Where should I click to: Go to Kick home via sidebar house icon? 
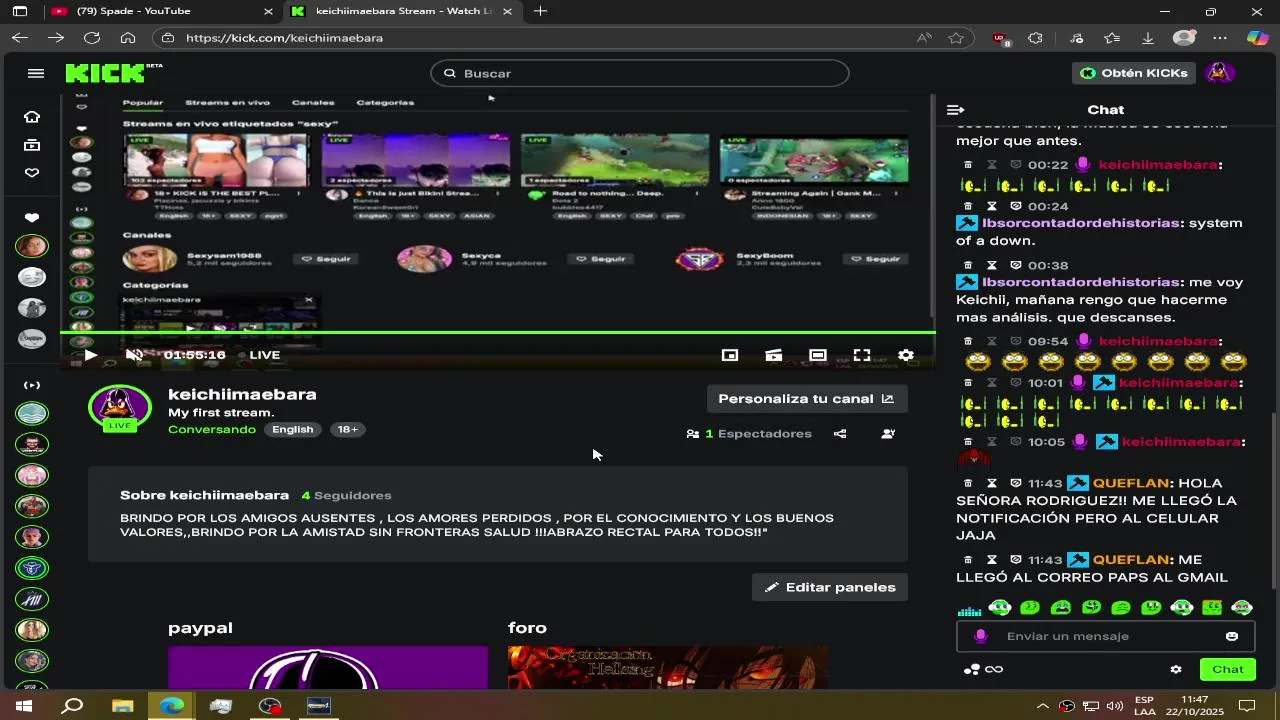[x=32, y=117]
